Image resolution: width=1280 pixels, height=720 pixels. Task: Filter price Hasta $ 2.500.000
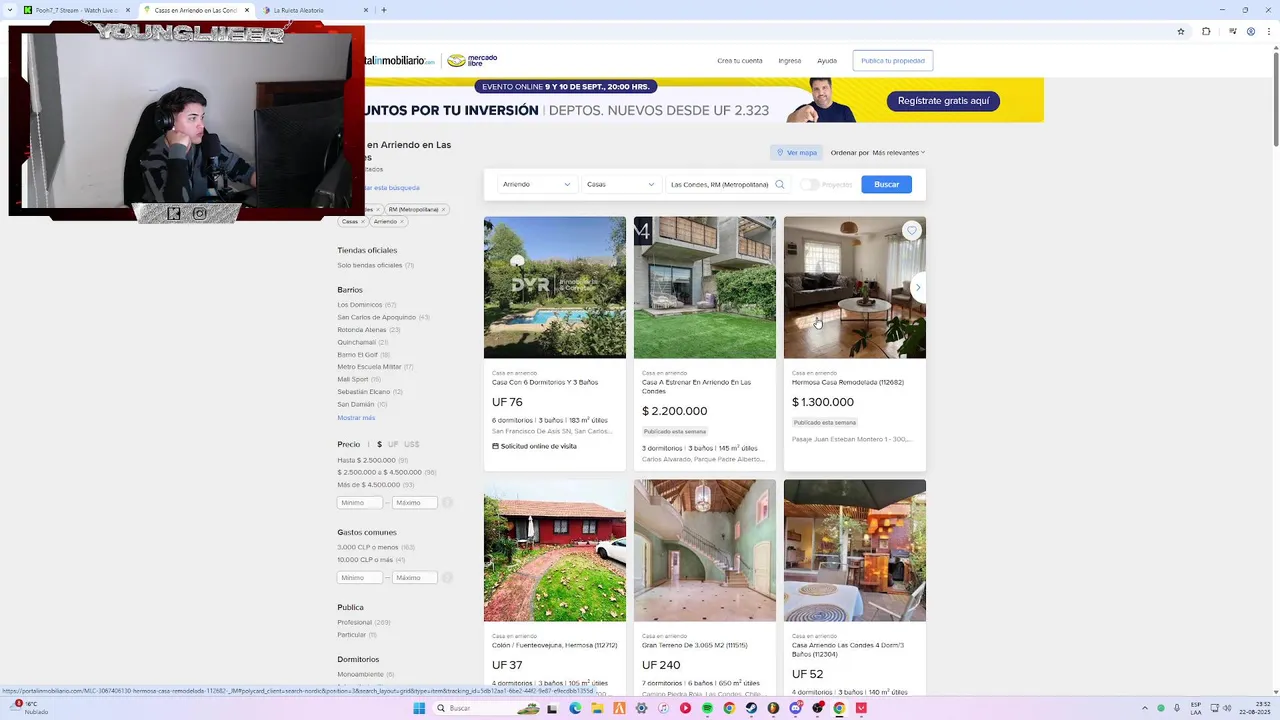[366, 460]
